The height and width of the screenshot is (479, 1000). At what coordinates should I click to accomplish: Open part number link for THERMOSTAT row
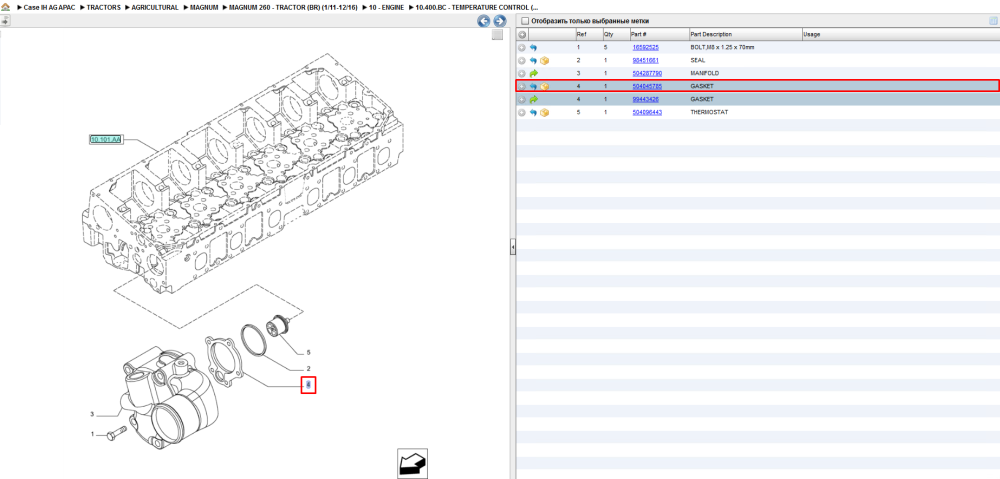pyautogui.click(x=645, y=112)
